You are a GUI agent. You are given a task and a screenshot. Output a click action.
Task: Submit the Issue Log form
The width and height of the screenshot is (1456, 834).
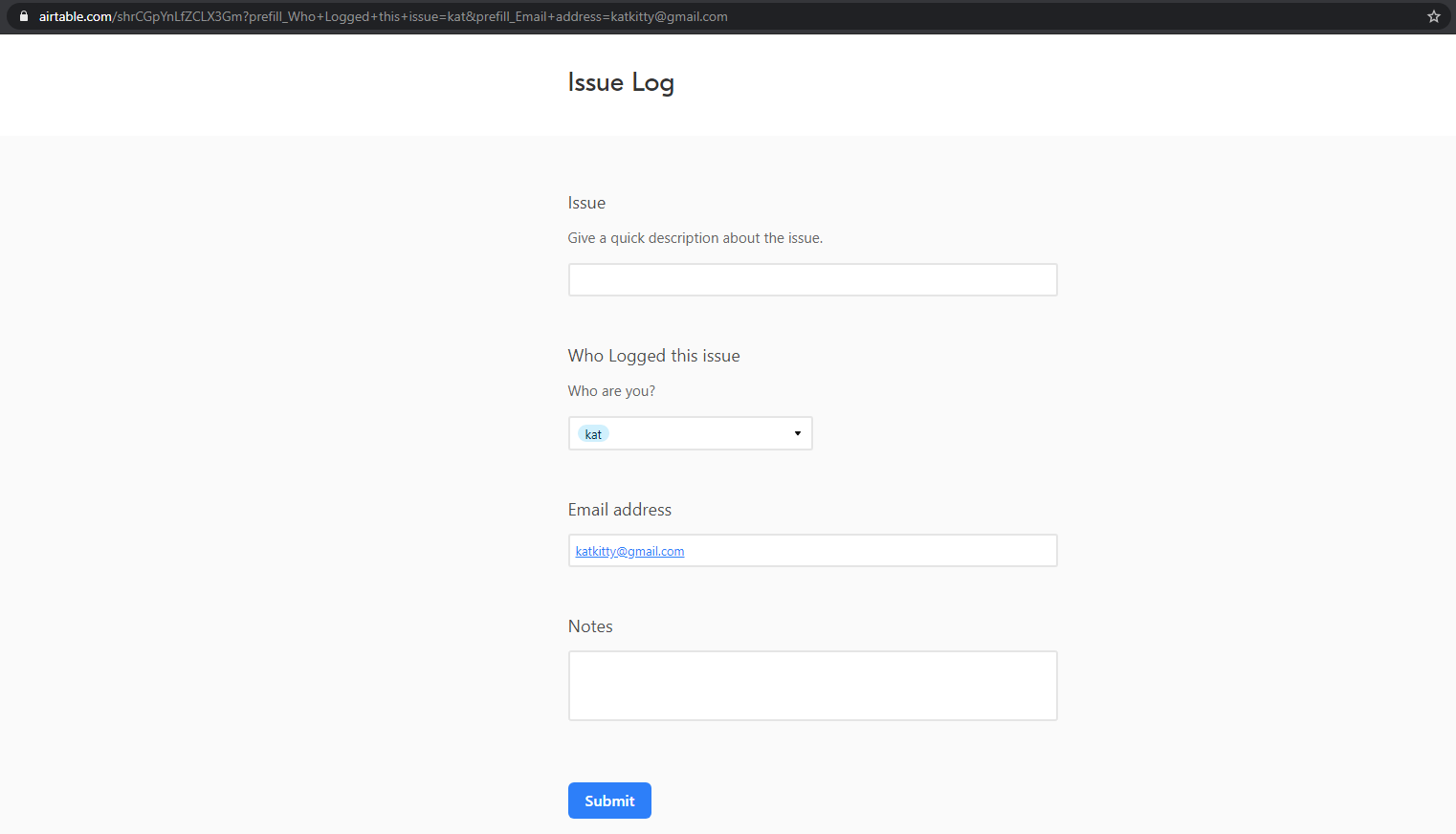point(609,801)
